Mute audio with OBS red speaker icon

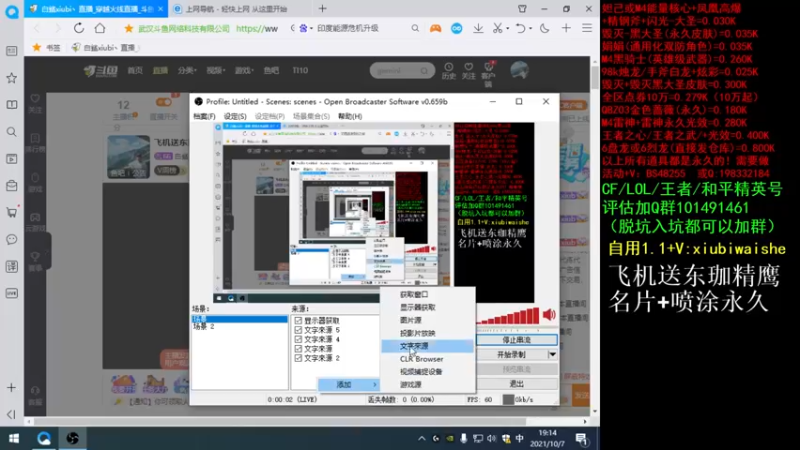549,315
